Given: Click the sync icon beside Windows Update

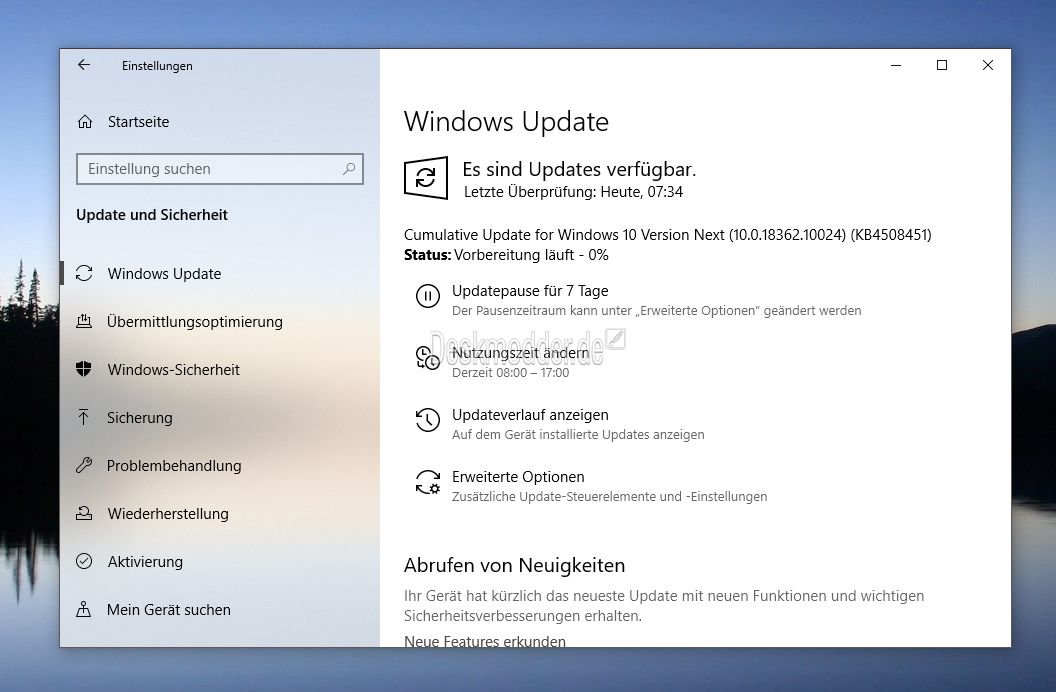Looking at the screenshot, I should click(84, 273).
